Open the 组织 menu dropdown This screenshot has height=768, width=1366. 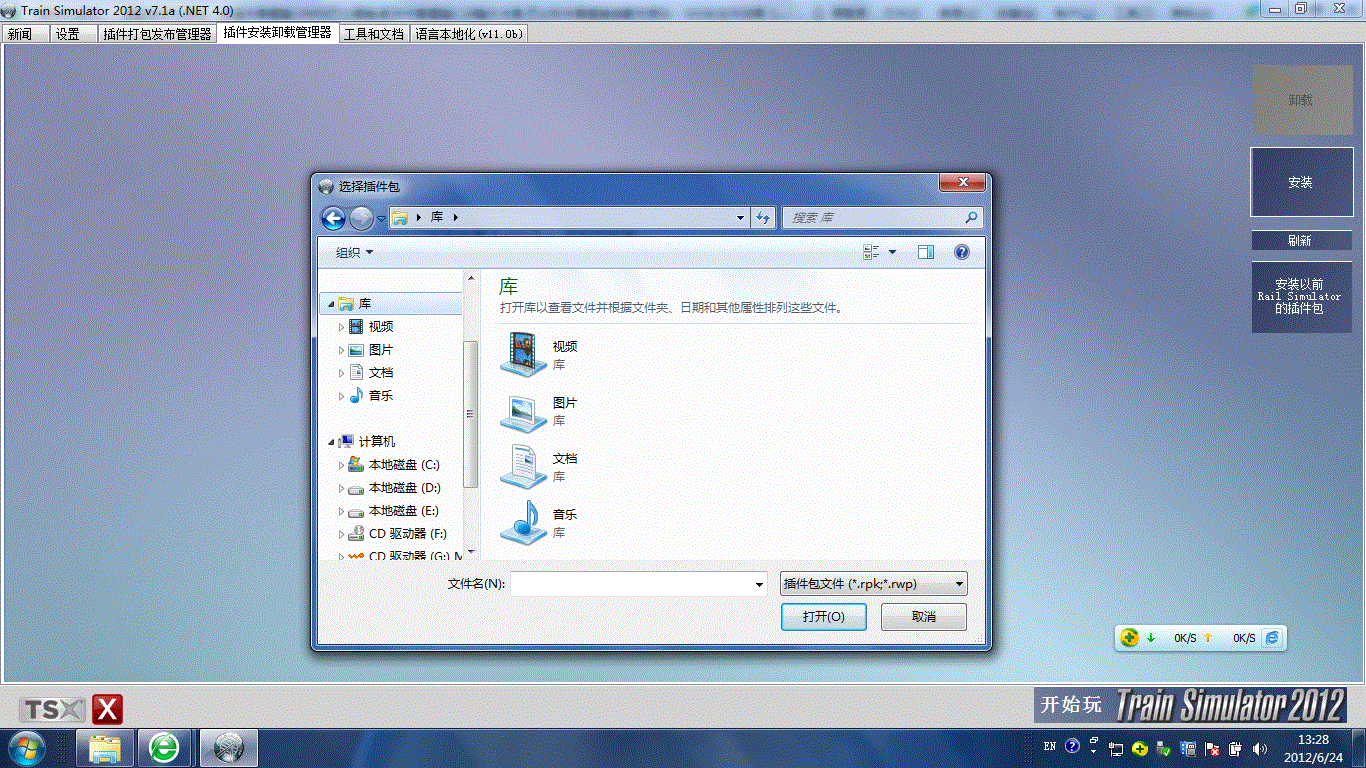[354, 253]
